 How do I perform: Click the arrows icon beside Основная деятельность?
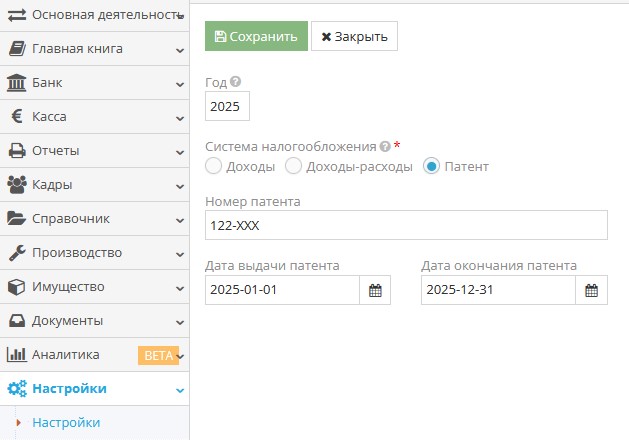click(17, 15)
